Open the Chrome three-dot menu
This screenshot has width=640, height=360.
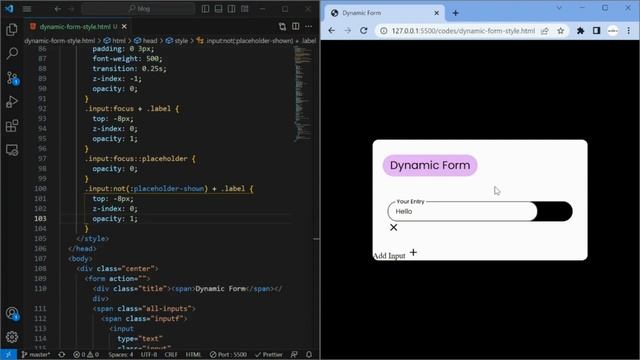click(x=629, y=31)
